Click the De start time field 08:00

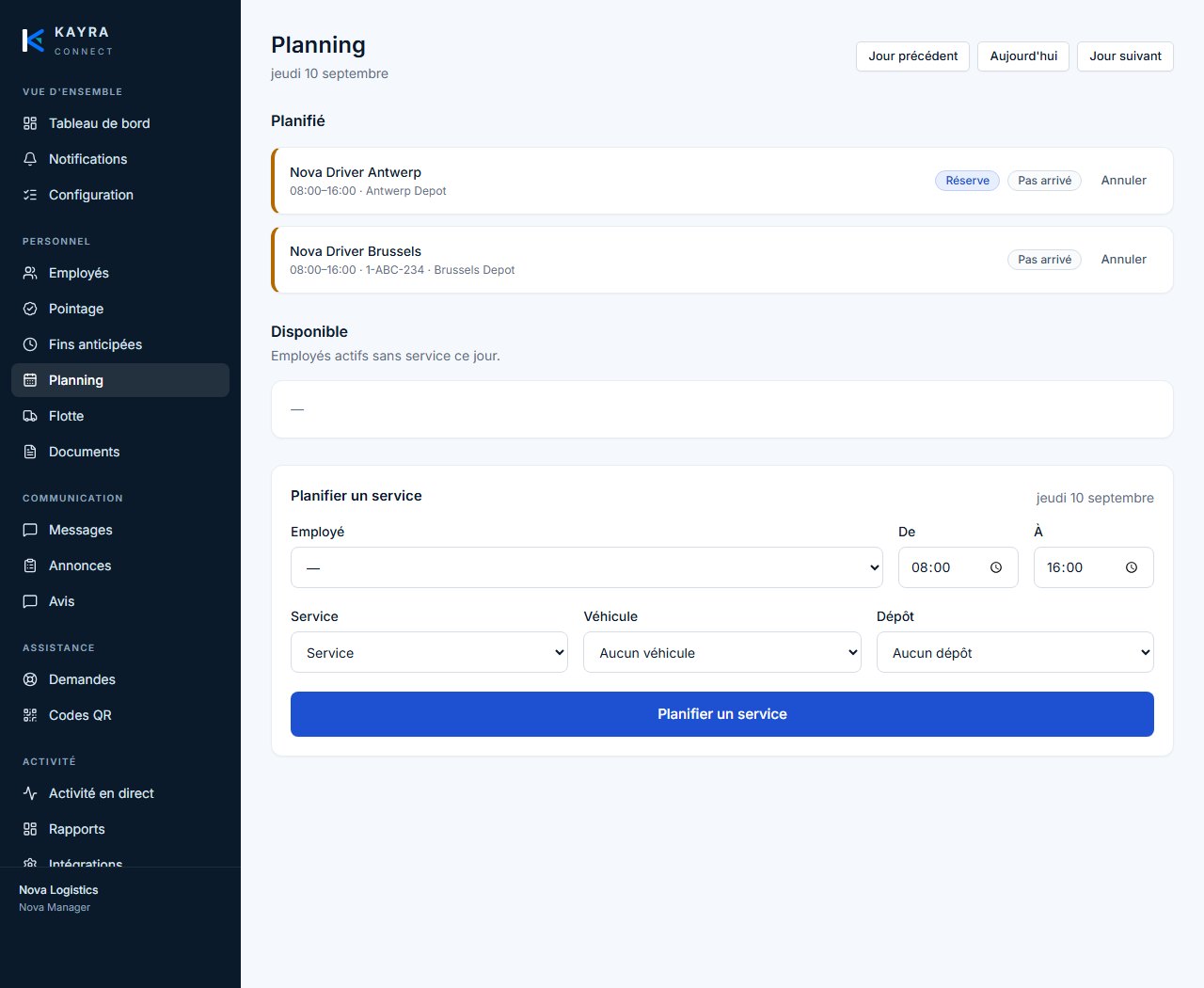(958, 567)
